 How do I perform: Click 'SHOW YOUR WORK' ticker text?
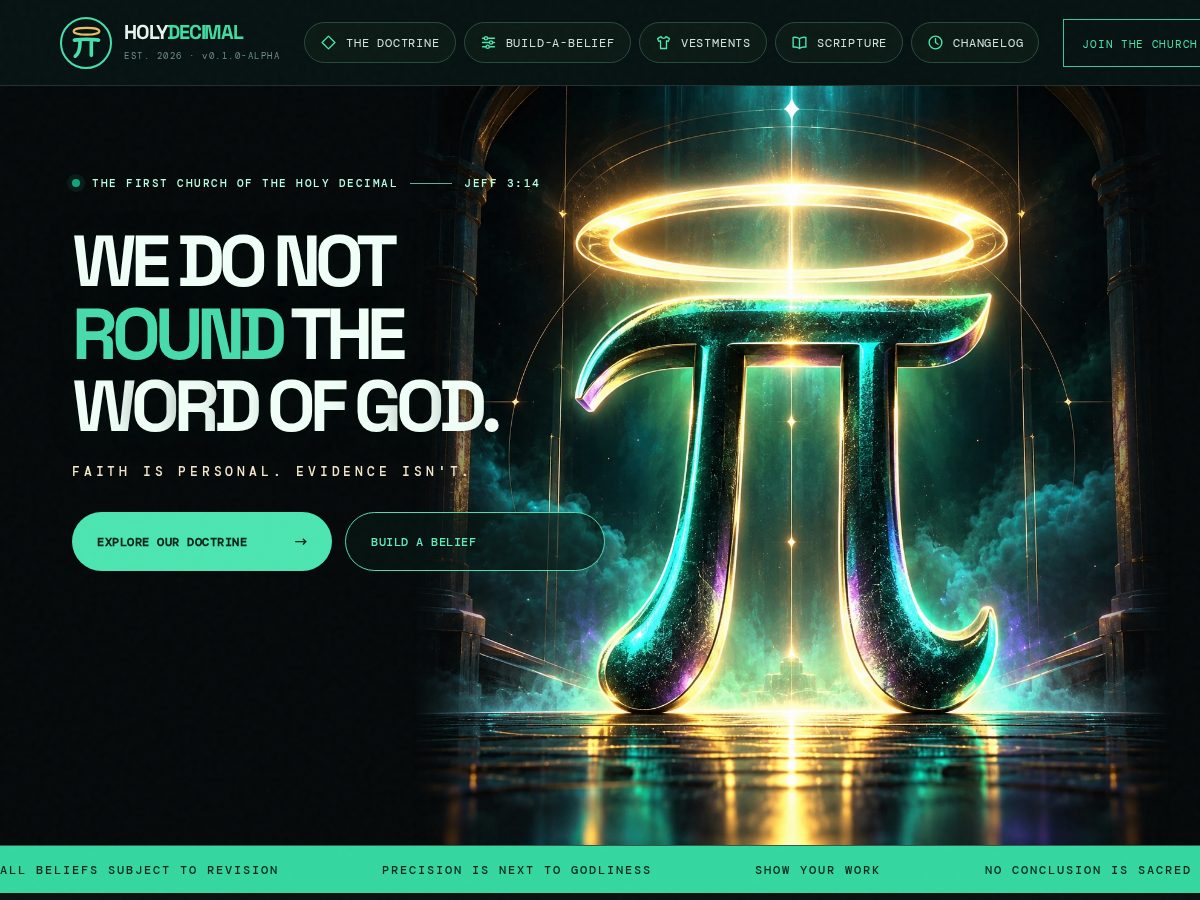click(x=817, y=870)
